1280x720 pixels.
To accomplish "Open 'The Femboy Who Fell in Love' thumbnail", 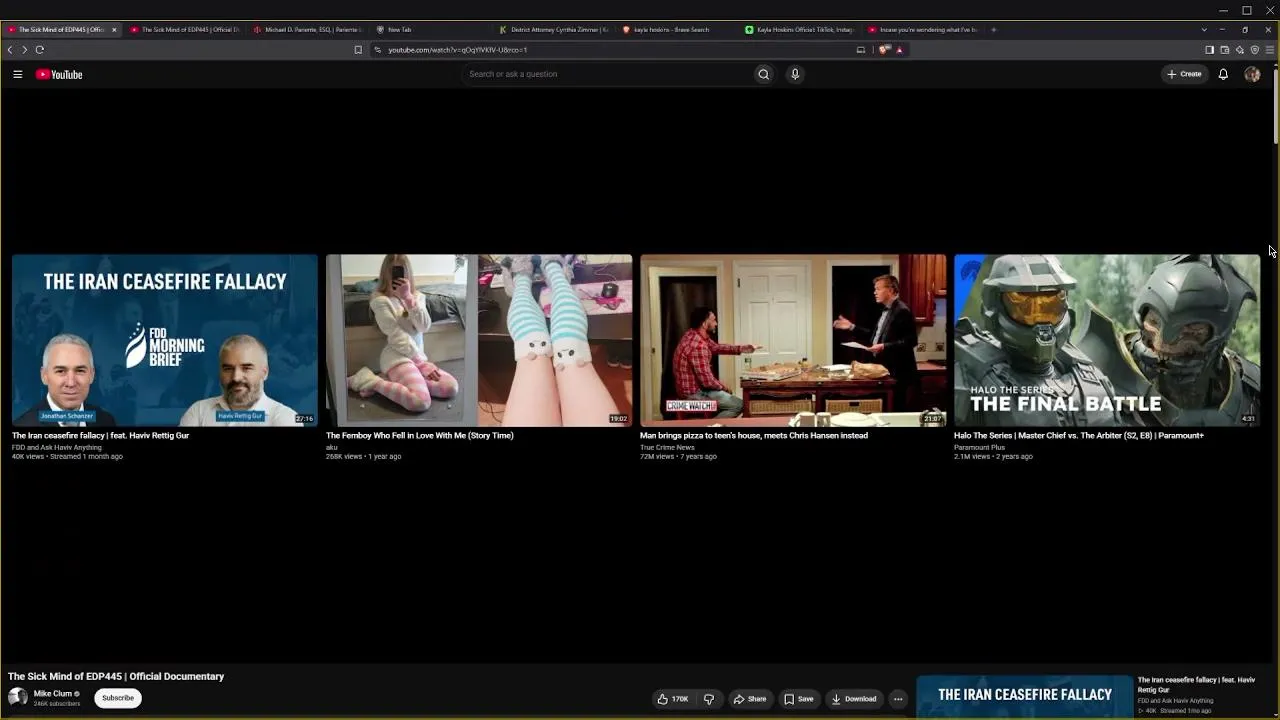I will point(479,340).
